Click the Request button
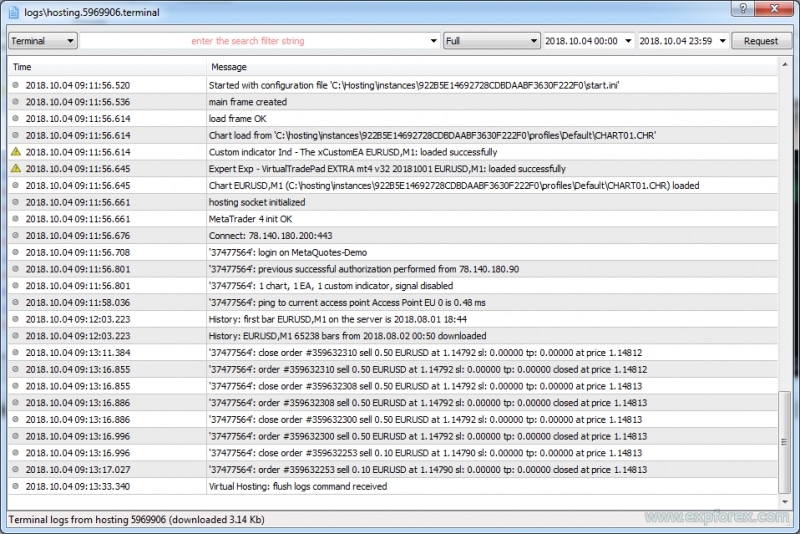 pos(761,41)
